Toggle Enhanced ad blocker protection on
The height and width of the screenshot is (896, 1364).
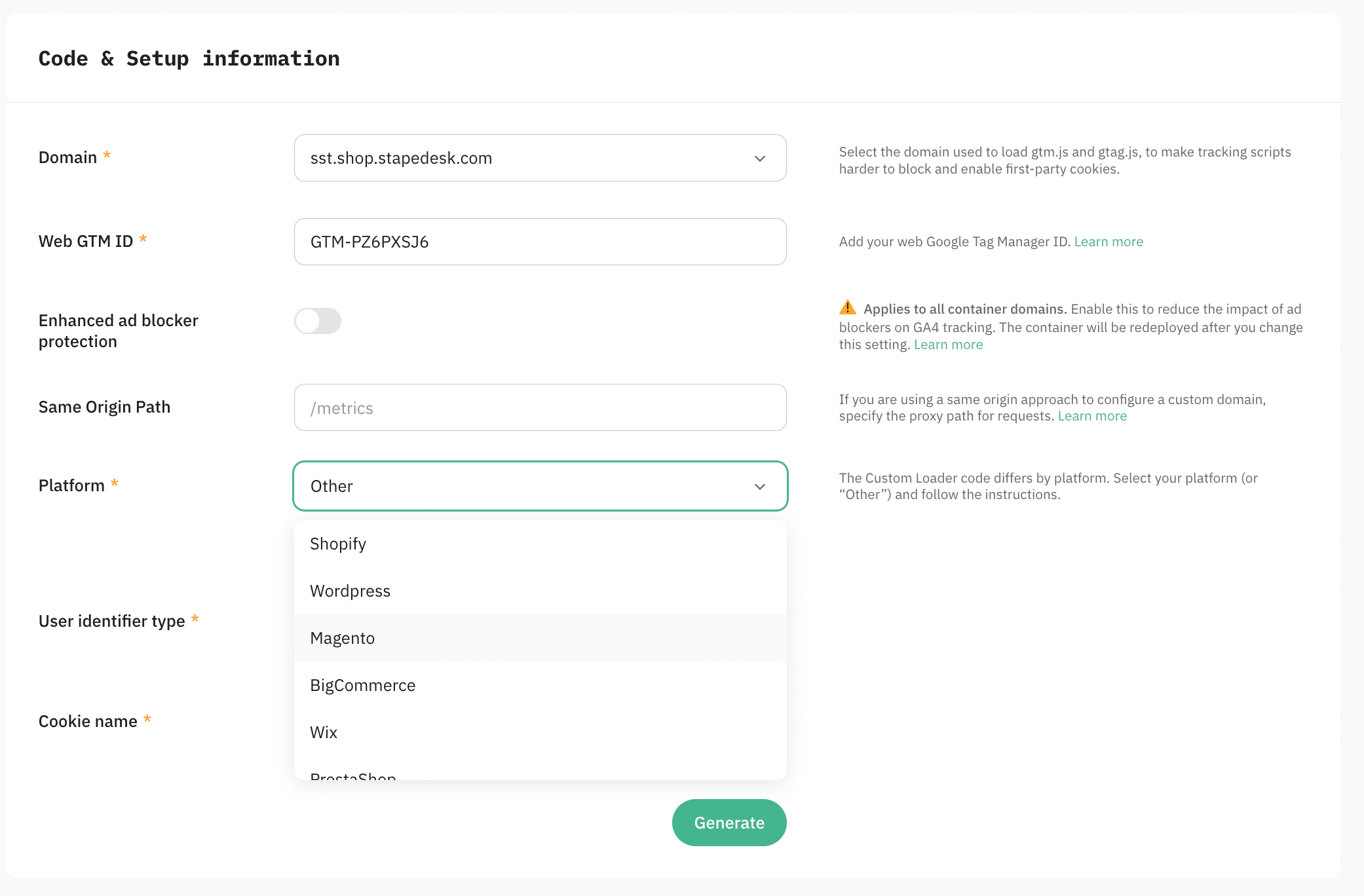(318, 321)
